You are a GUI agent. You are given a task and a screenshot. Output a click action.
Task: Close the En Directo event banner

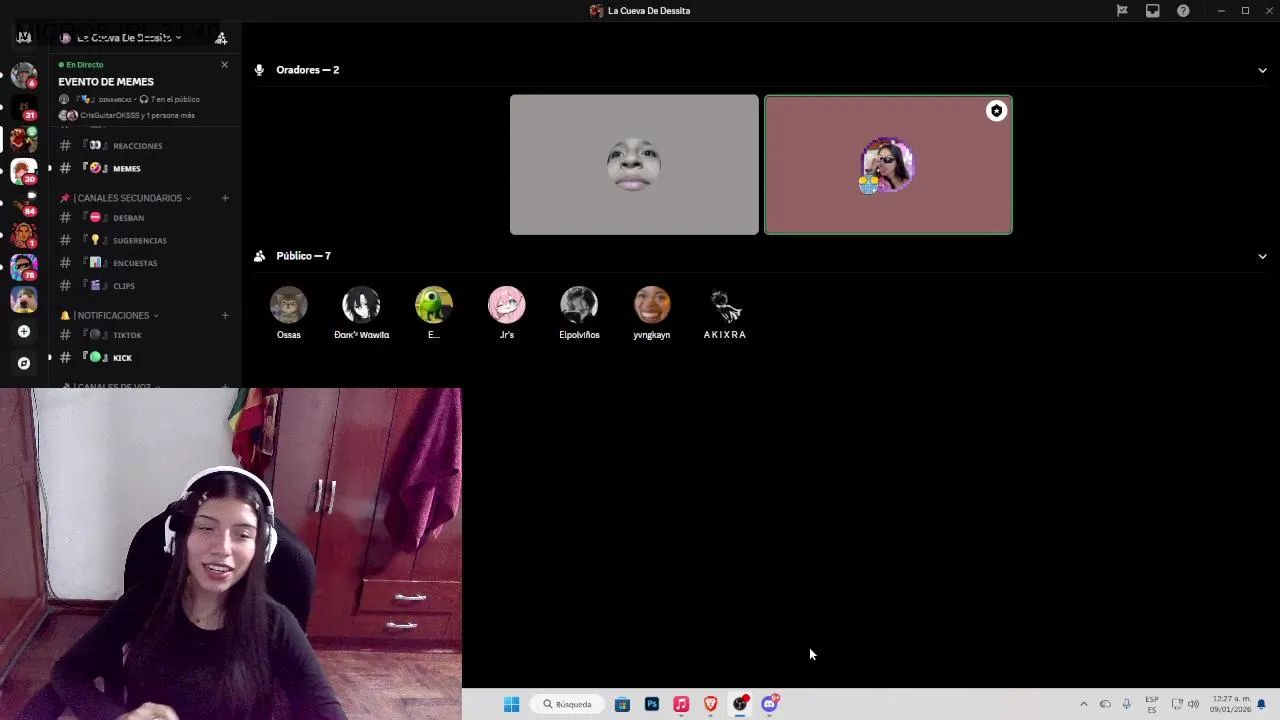[x=224, y=64]
